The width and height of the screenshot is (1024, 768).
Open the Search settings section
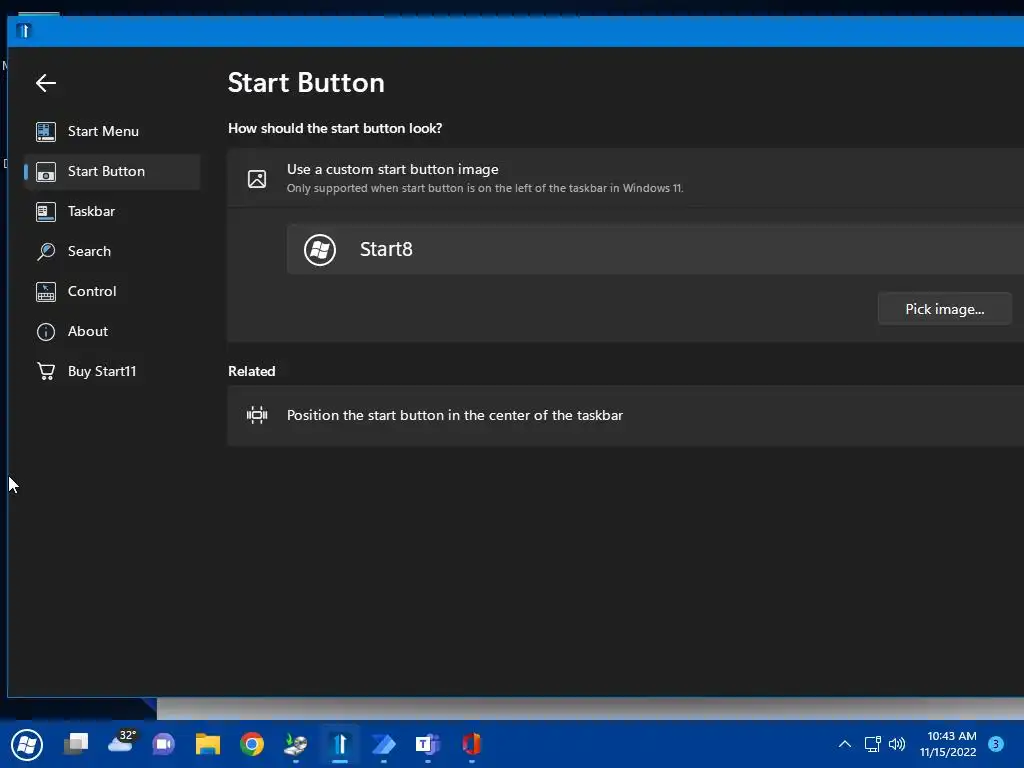[x=112, y=251]
